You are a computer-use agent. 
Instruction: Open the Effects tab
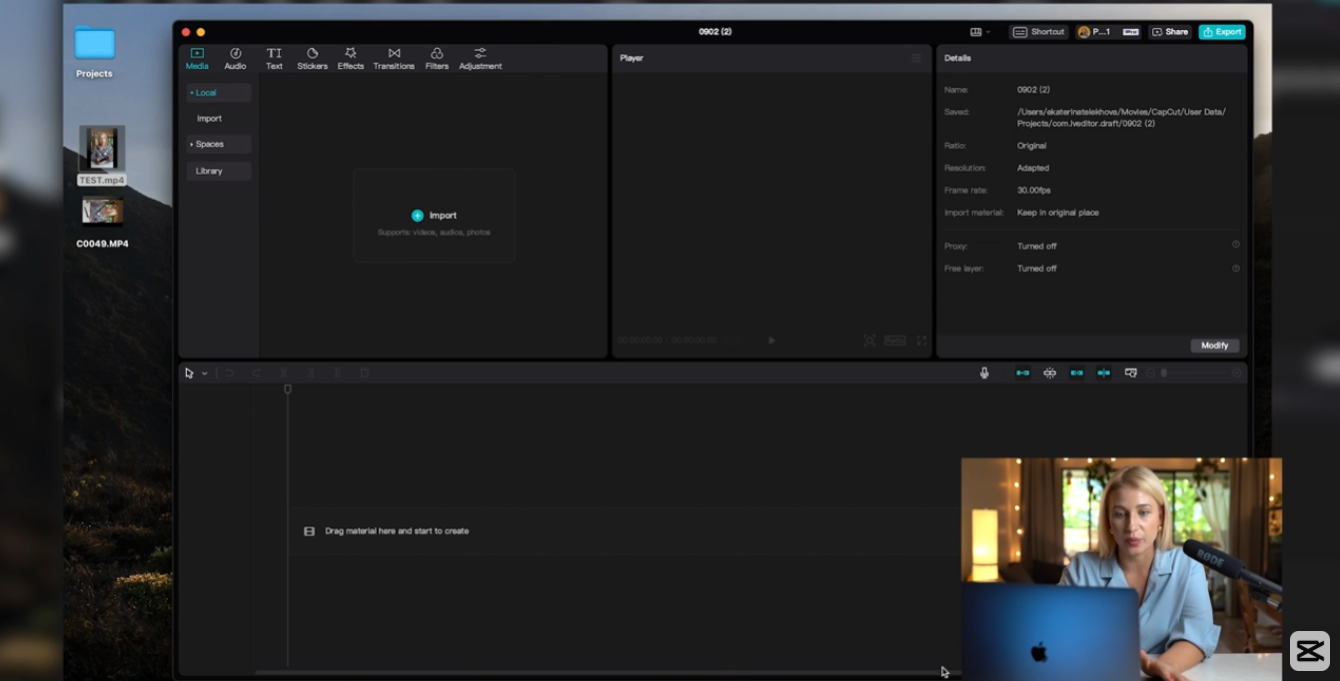[350, 59]
